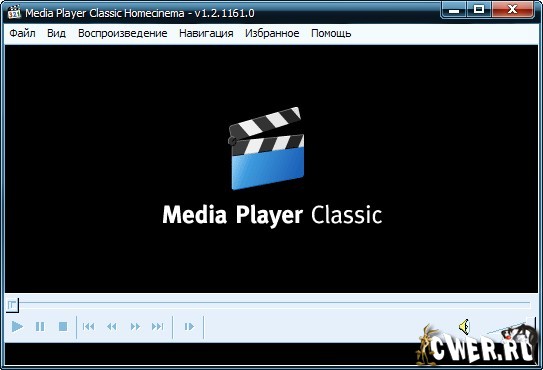Click the seek bar slider thumb

(12, 305)
